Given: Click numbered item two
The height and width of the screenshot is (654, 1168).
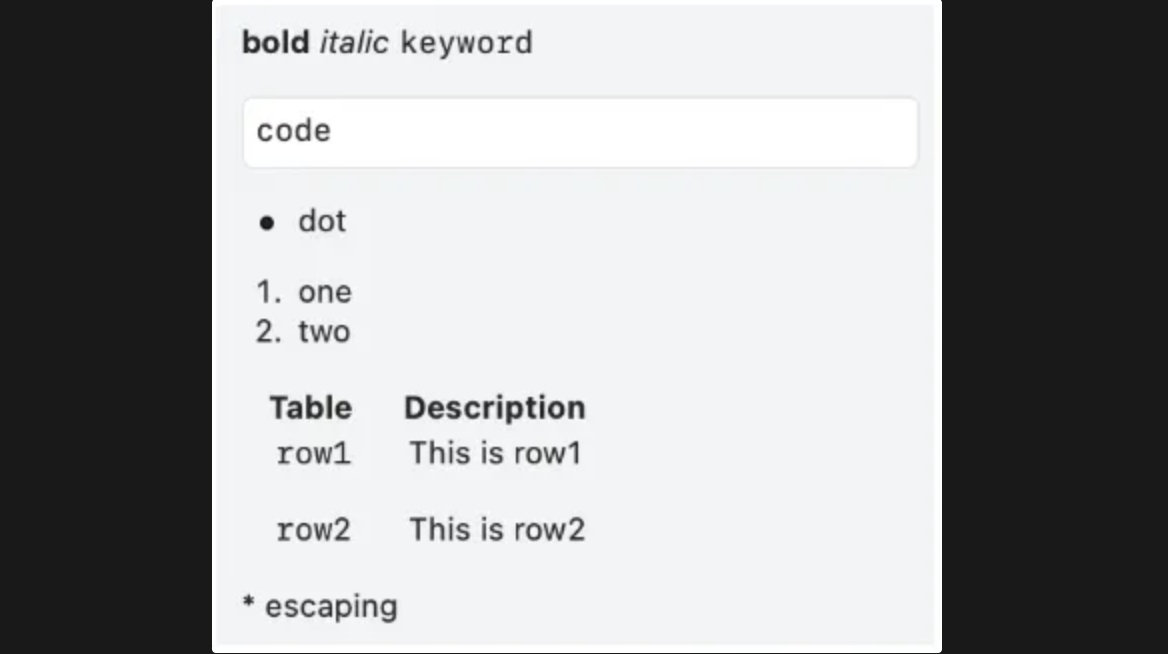Looking at the screenshot, I should tap(324, 331).
